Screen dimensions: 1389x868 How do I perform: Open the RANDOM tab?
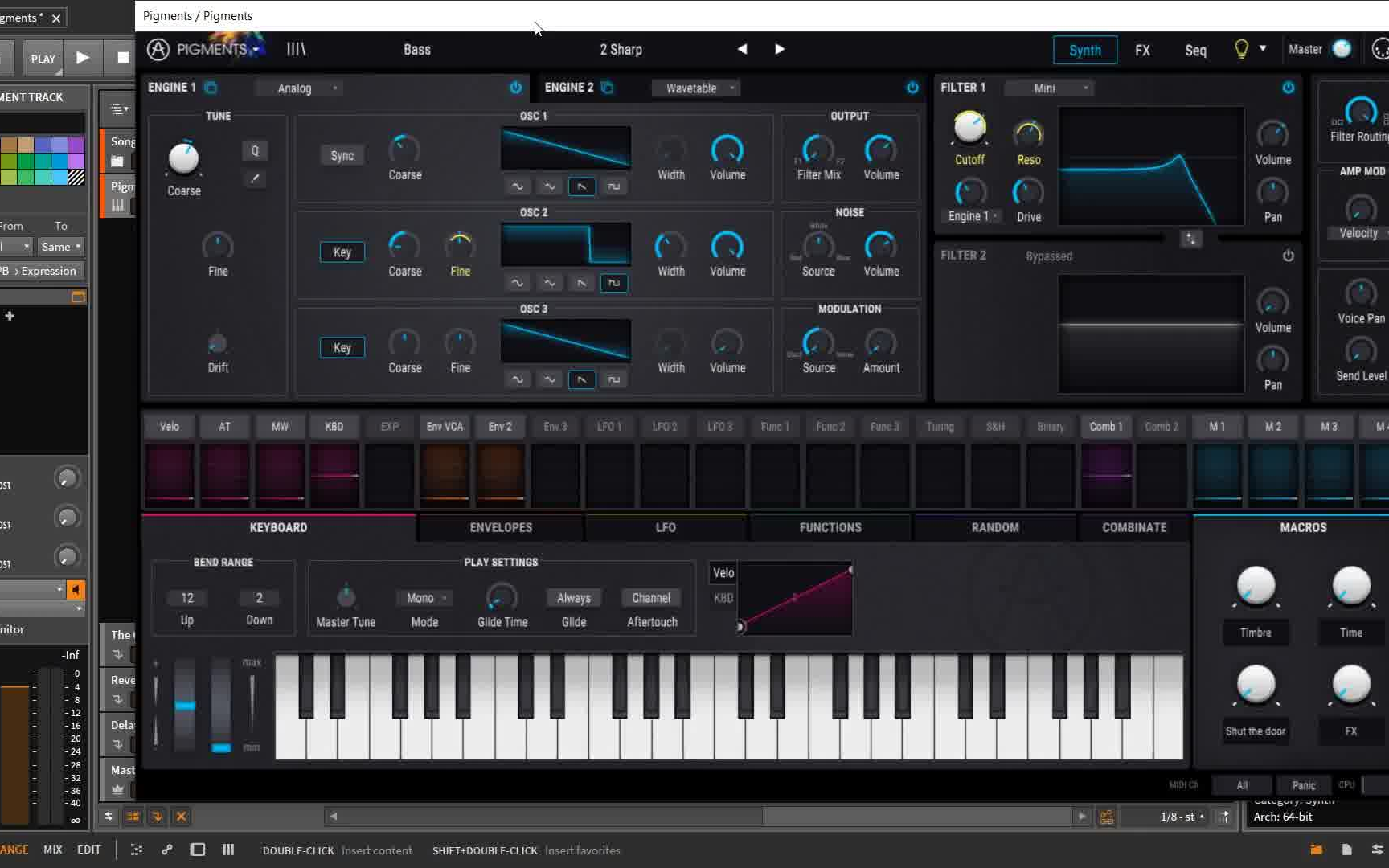[x=995, y=527]
